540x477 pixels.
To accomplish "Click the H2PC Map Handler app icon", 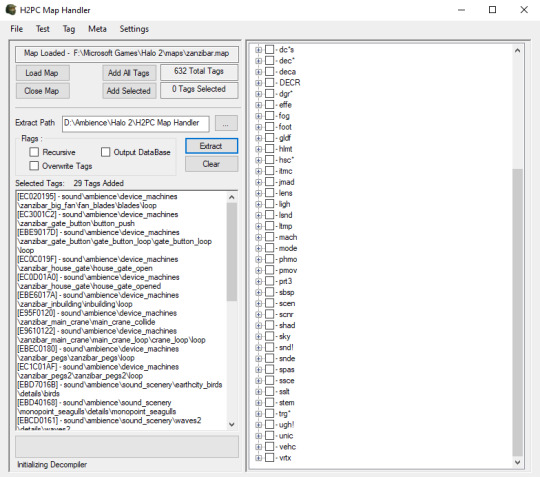I will click(11, 10).
